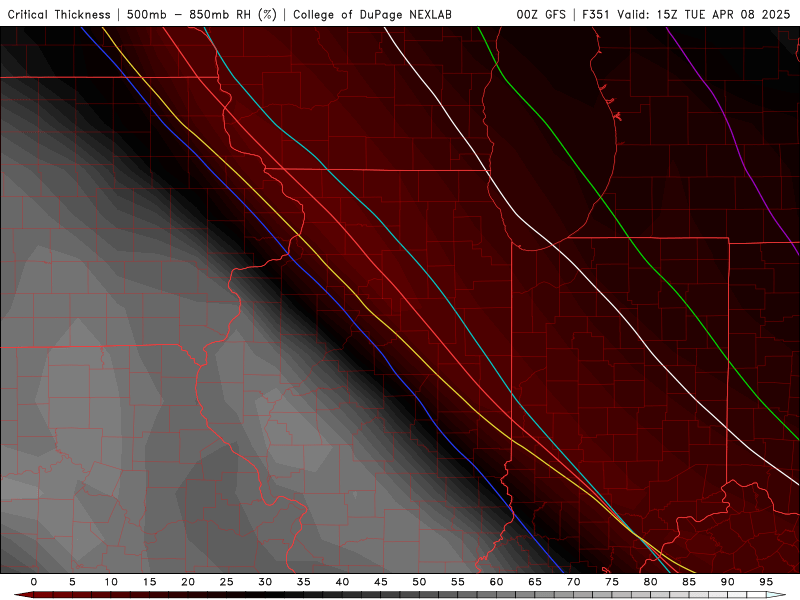Click colorbar label "95"
The width and height of the screenshot is (800, 600).
tap(766, 582)
